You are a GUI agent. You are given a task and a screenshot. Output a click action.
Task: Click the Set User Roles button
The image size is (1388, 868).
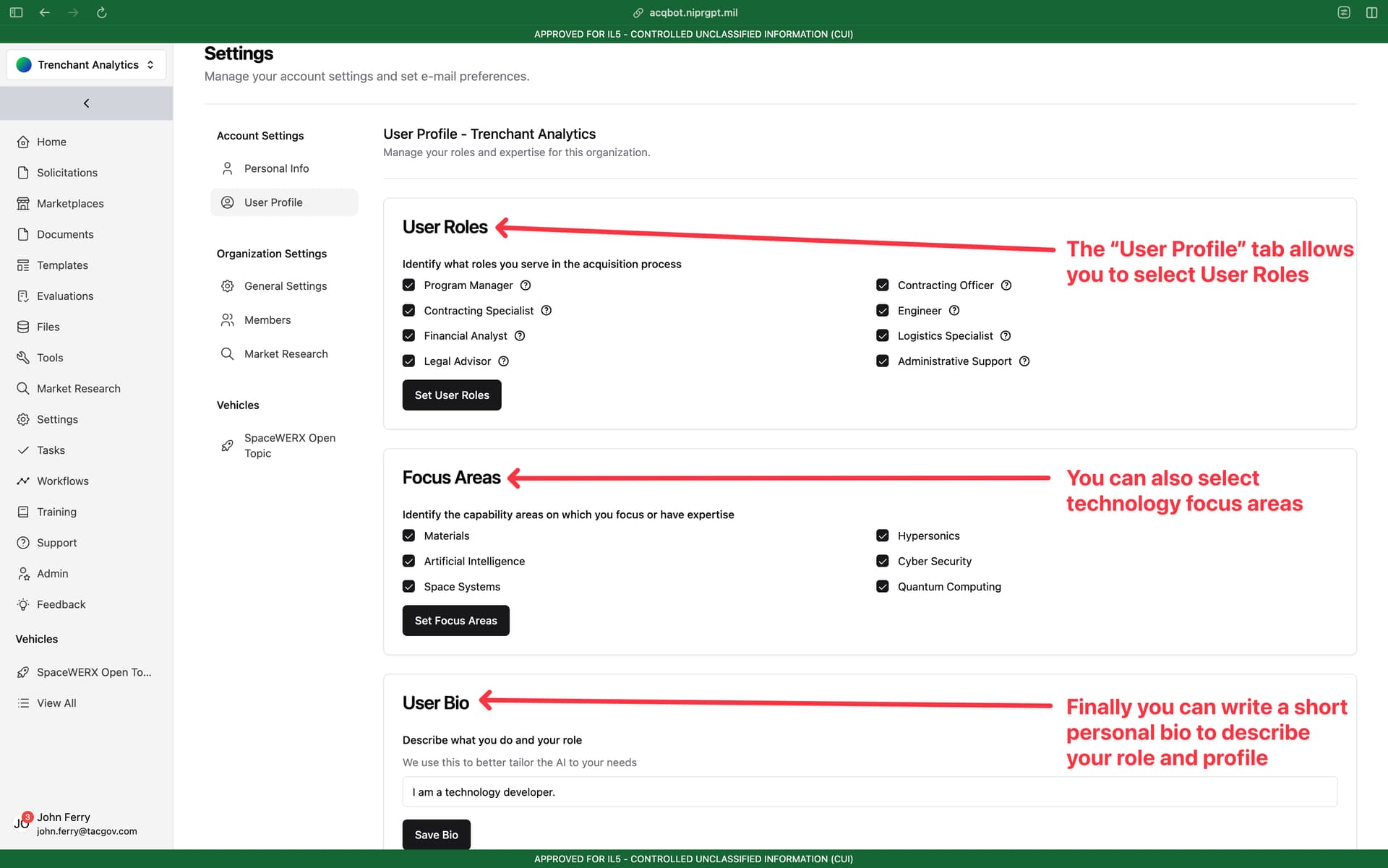point(452,395)
